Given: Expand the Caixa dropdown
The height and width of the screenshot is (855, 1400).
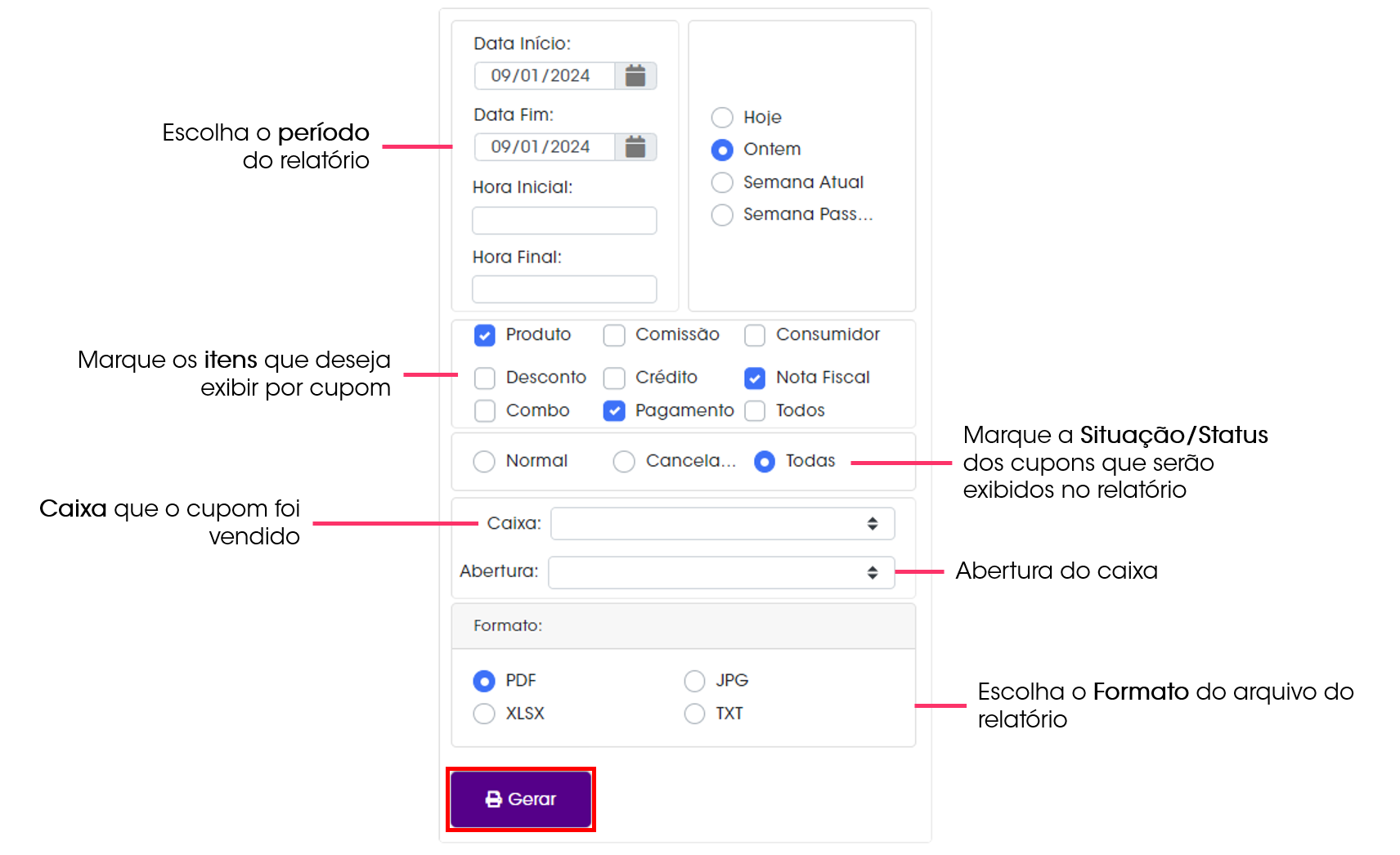Looking at the screenshot, I should [x=723, y=524].
